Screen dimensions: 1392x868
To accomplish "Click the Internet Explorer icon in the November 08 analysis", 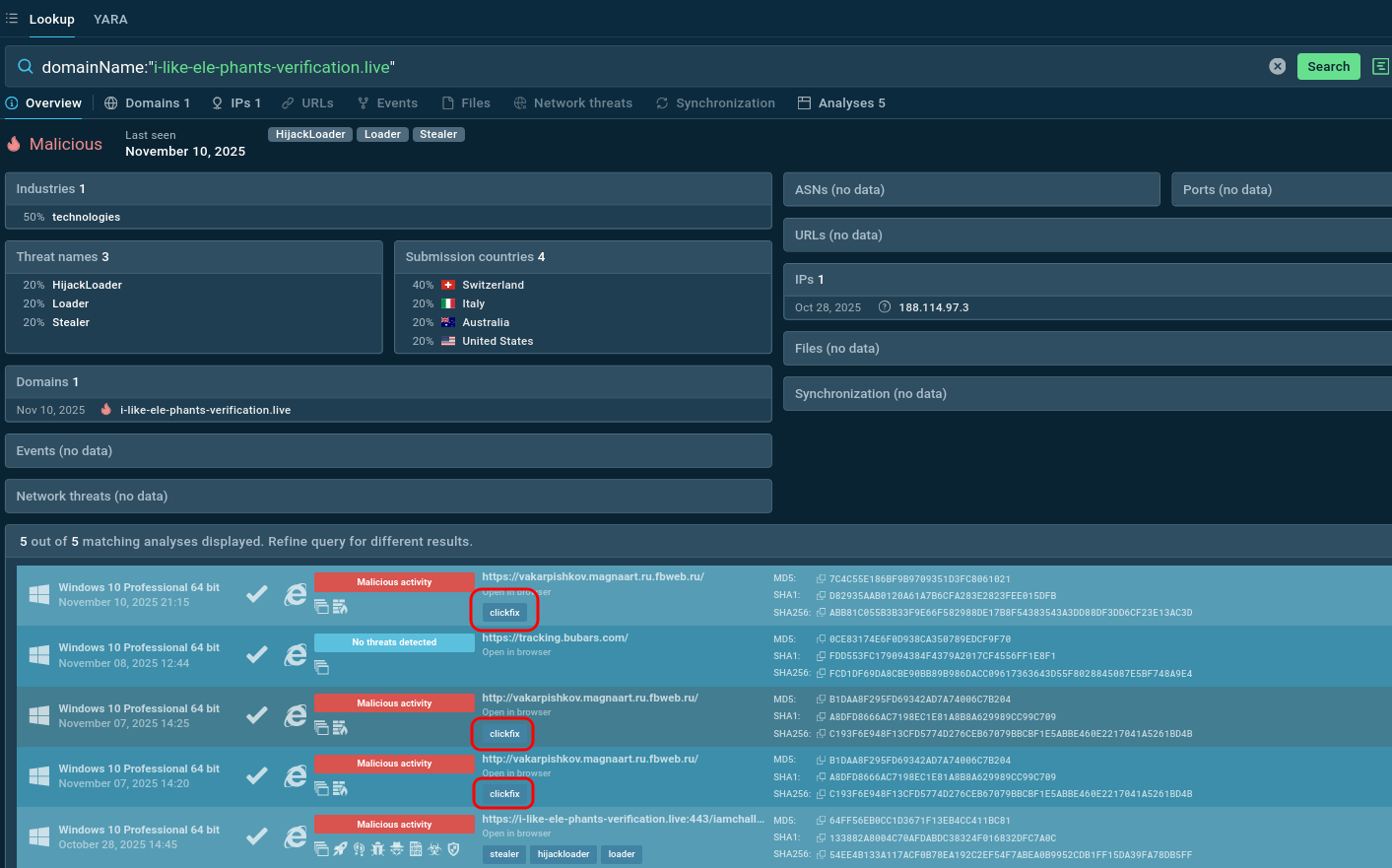I will 296,655.
